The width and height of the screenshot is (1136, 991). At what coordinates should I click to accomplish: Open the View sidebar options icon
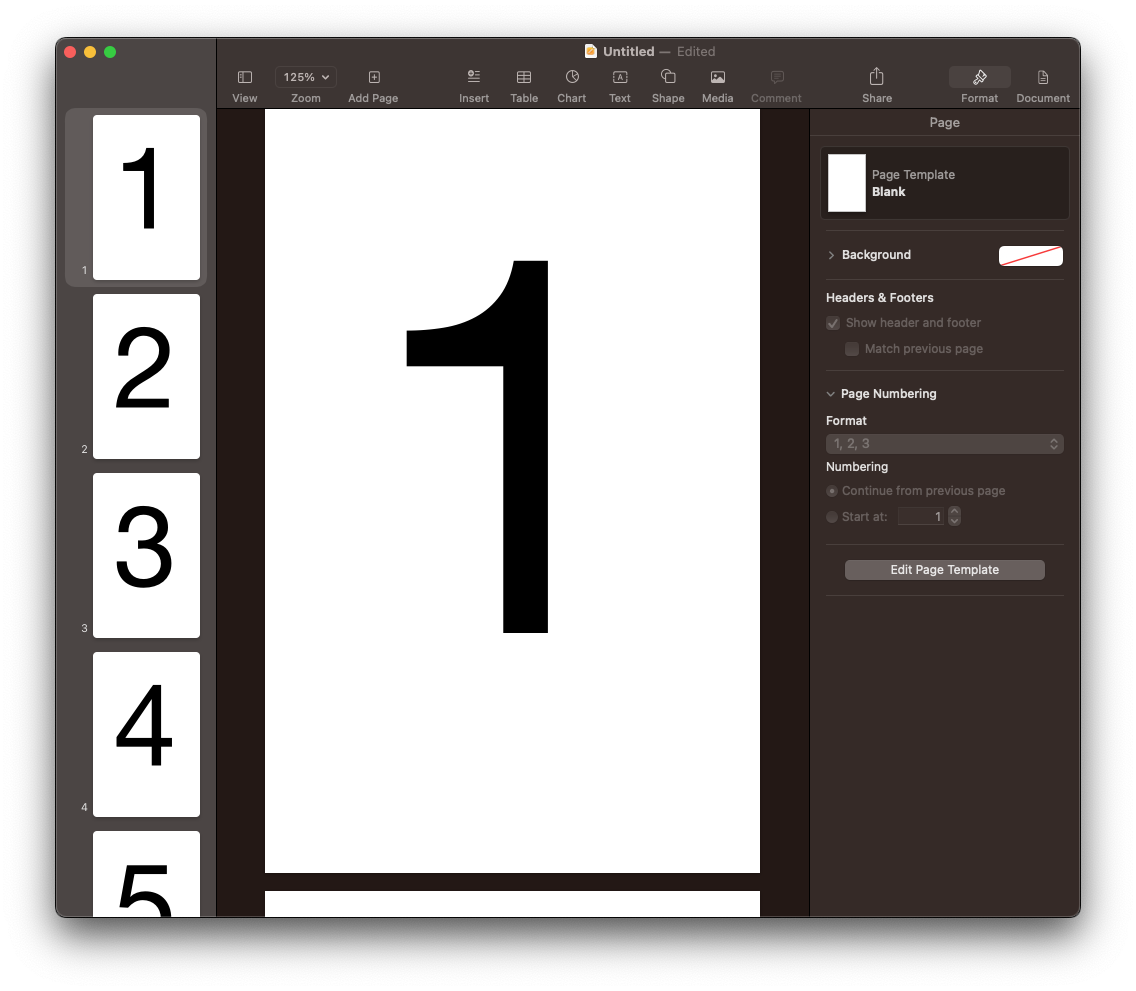pyautogui.click(x=245, y=78)
